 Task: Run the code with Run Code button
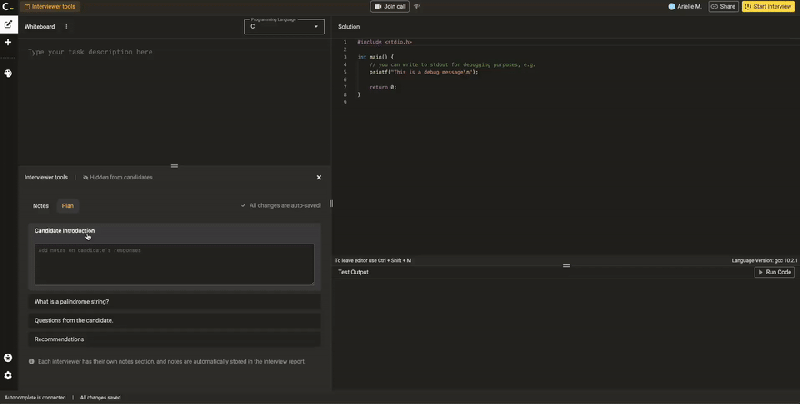(x=774, y=272)
